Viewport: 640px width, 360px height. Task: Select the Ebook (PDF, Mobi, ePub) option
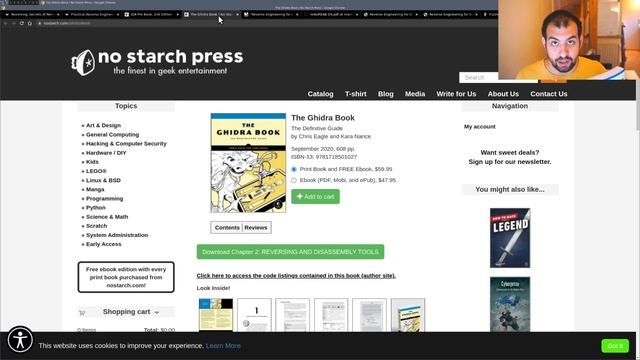pyautogui.click(x=294, y=180)
